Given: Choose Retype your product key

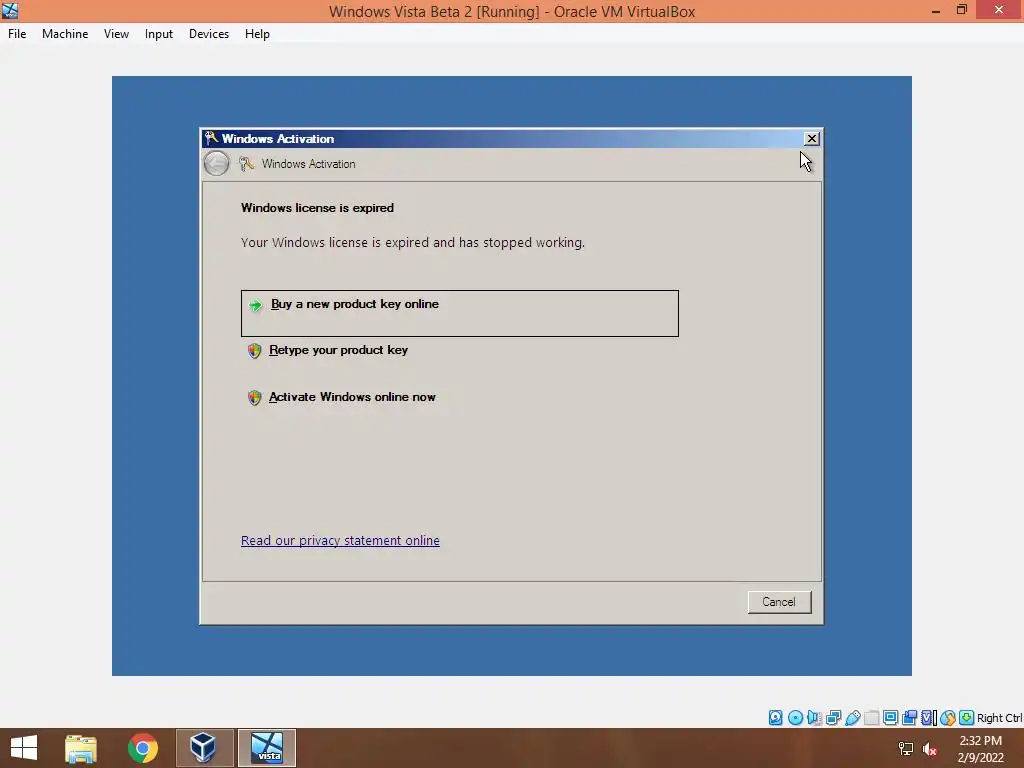Looking at the screenshot, I should pos(338,350).
